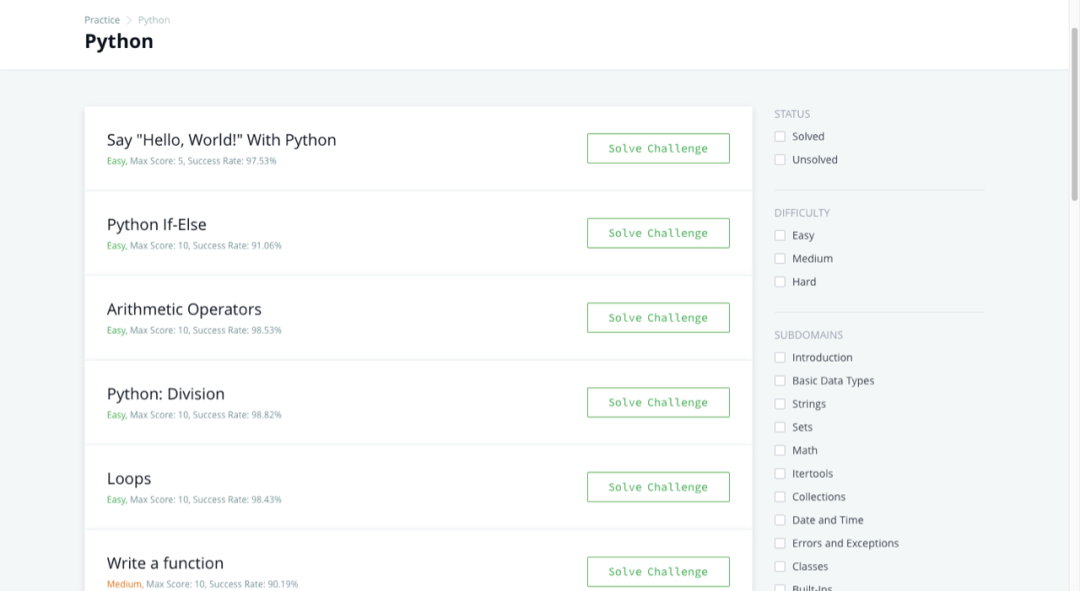Click the Practice breadcrumb link
The image size is (1080, 591).
point(102,20)
